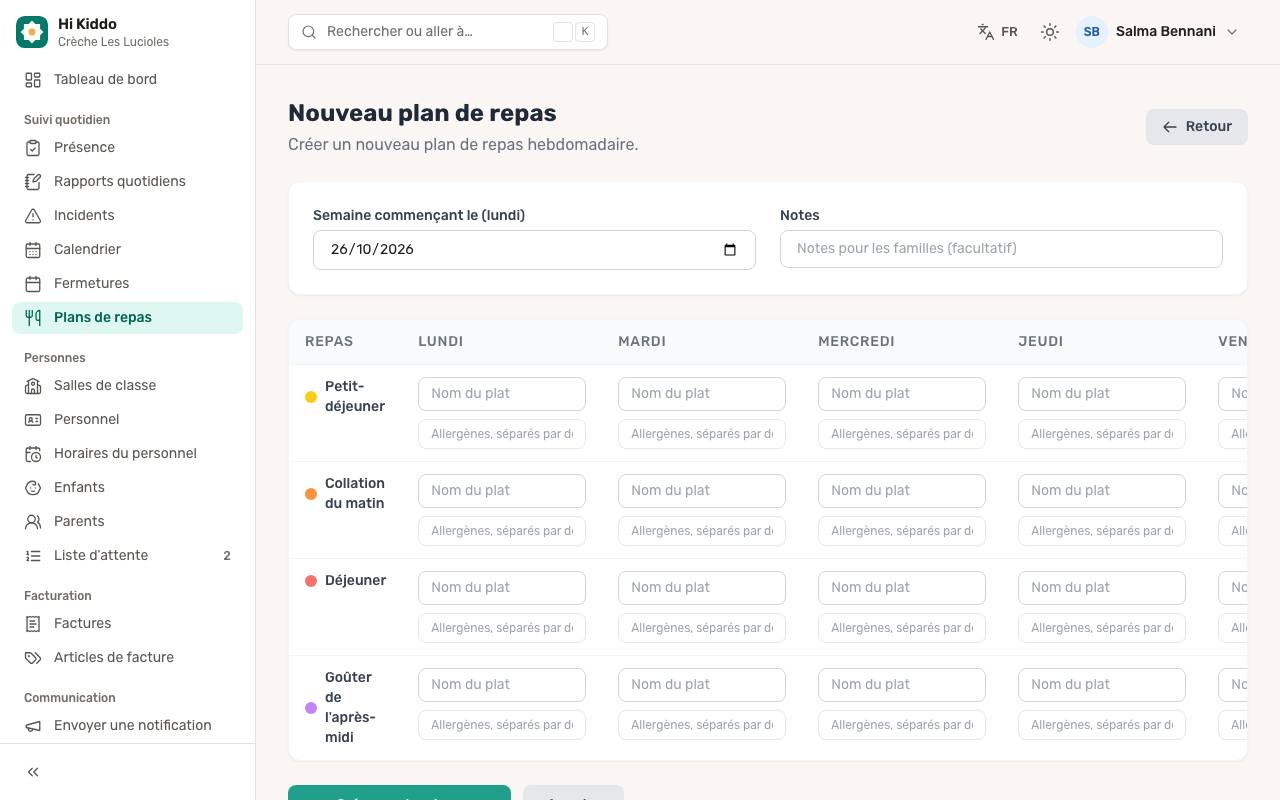Click the Rapports quotidiens notepad icon
1280x800 pixels.
[33, 182]
